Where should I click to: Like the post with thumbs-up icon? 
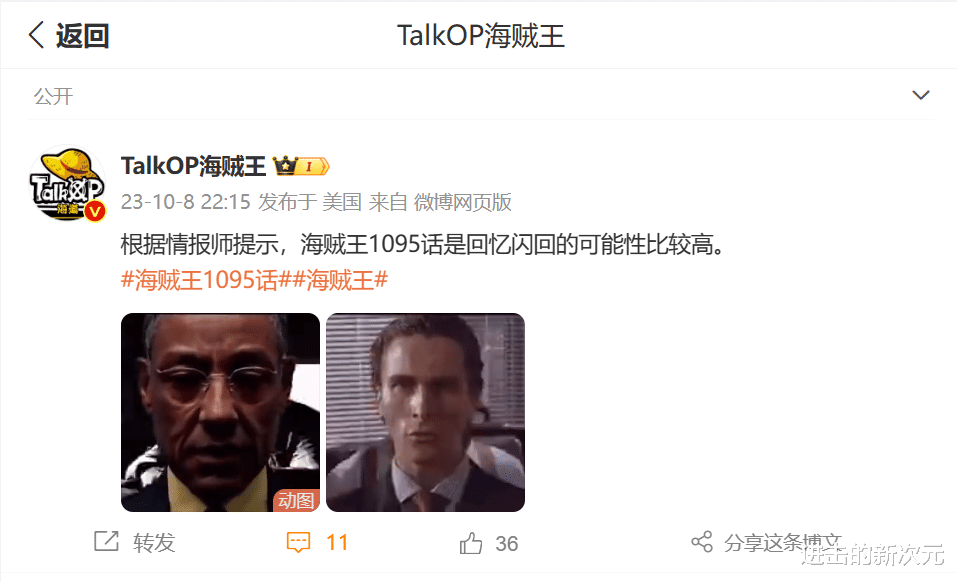click(x=471, y=543)
